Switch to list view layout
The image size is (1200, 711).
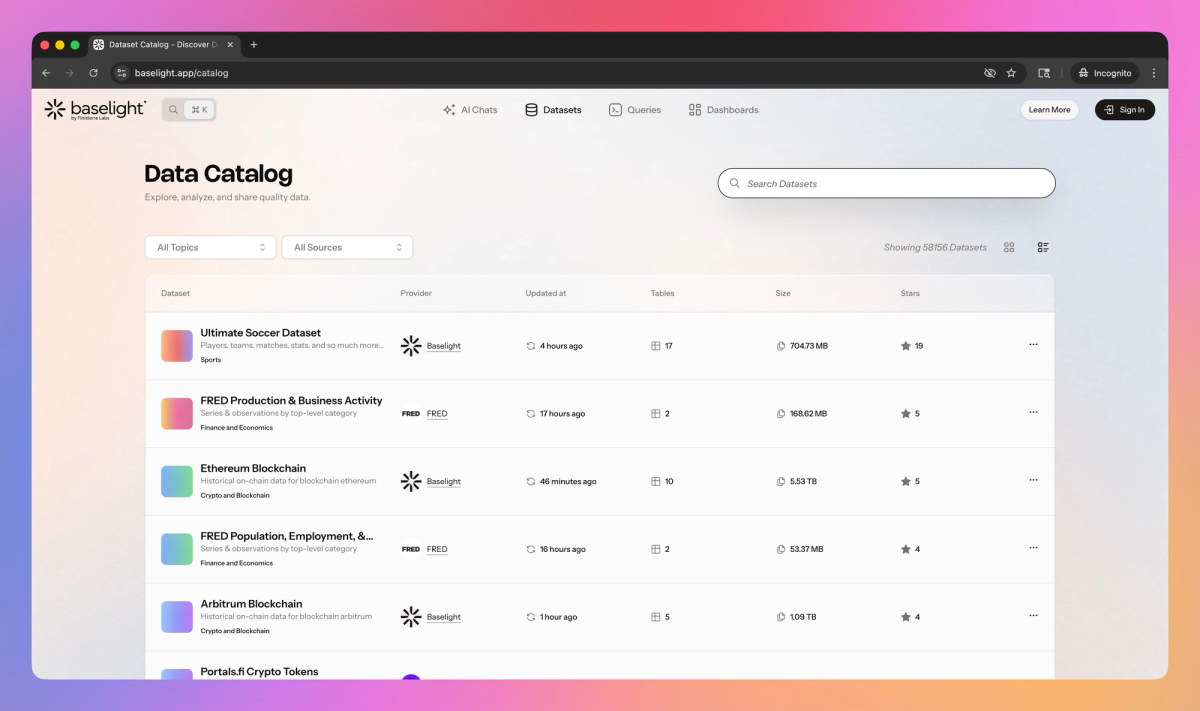[1043, 247]
